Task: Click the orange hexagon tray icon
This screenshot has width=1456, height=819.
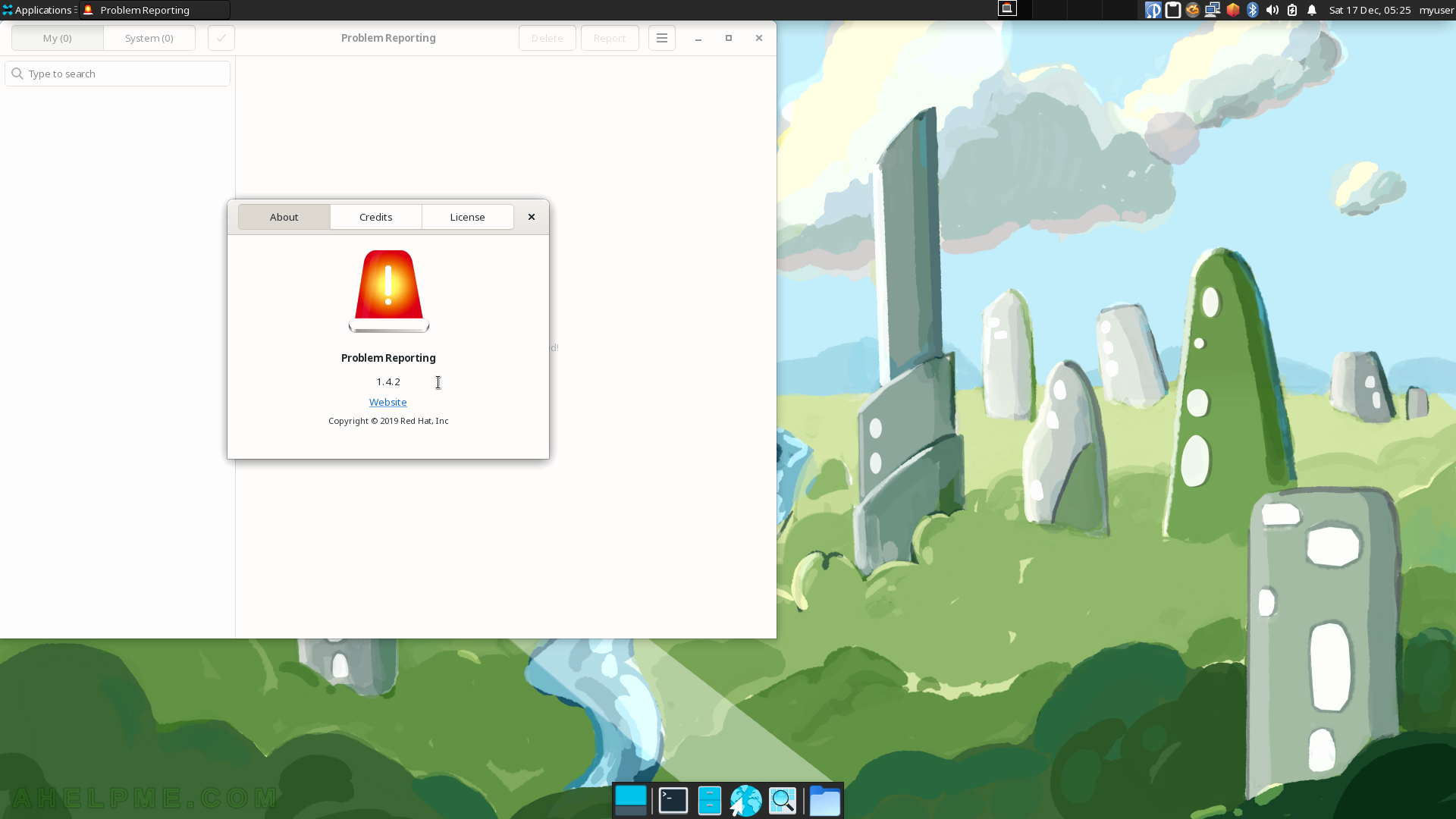Action: (1233, 10)
